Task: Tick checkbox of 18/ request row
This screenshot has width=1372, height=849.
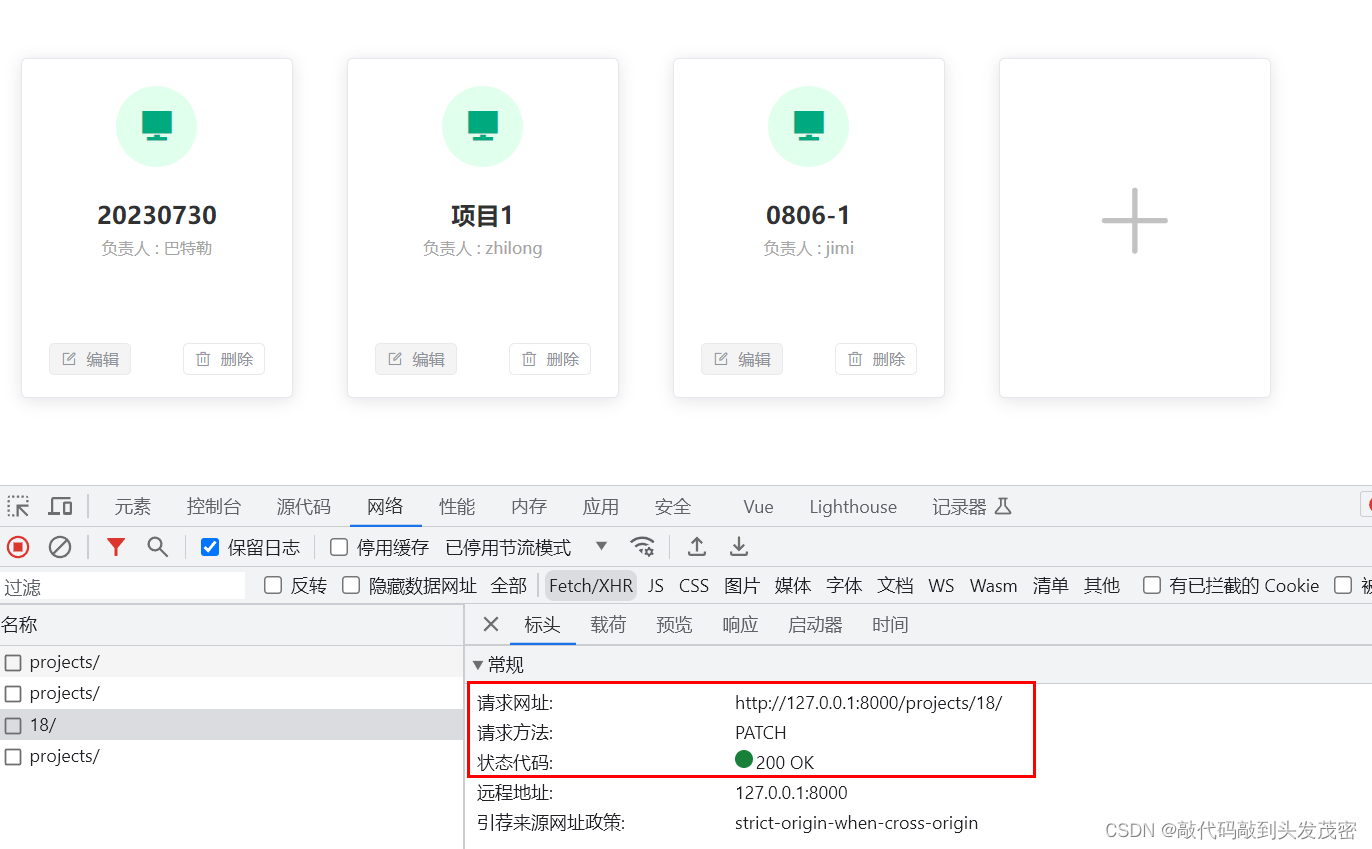Action: (x=13, y=725)
